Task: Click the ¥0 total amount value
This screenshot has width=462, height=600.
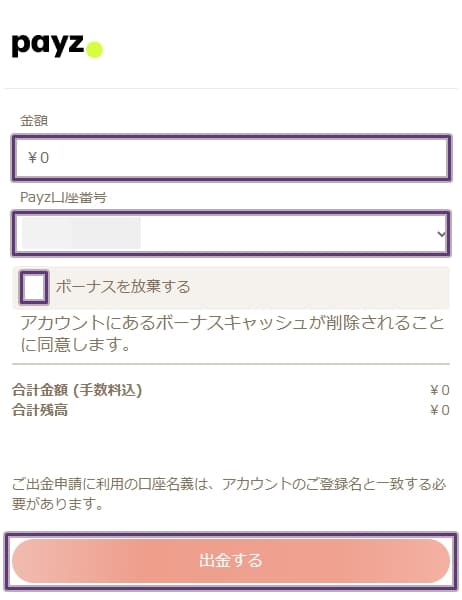Action: click(439, 390)
